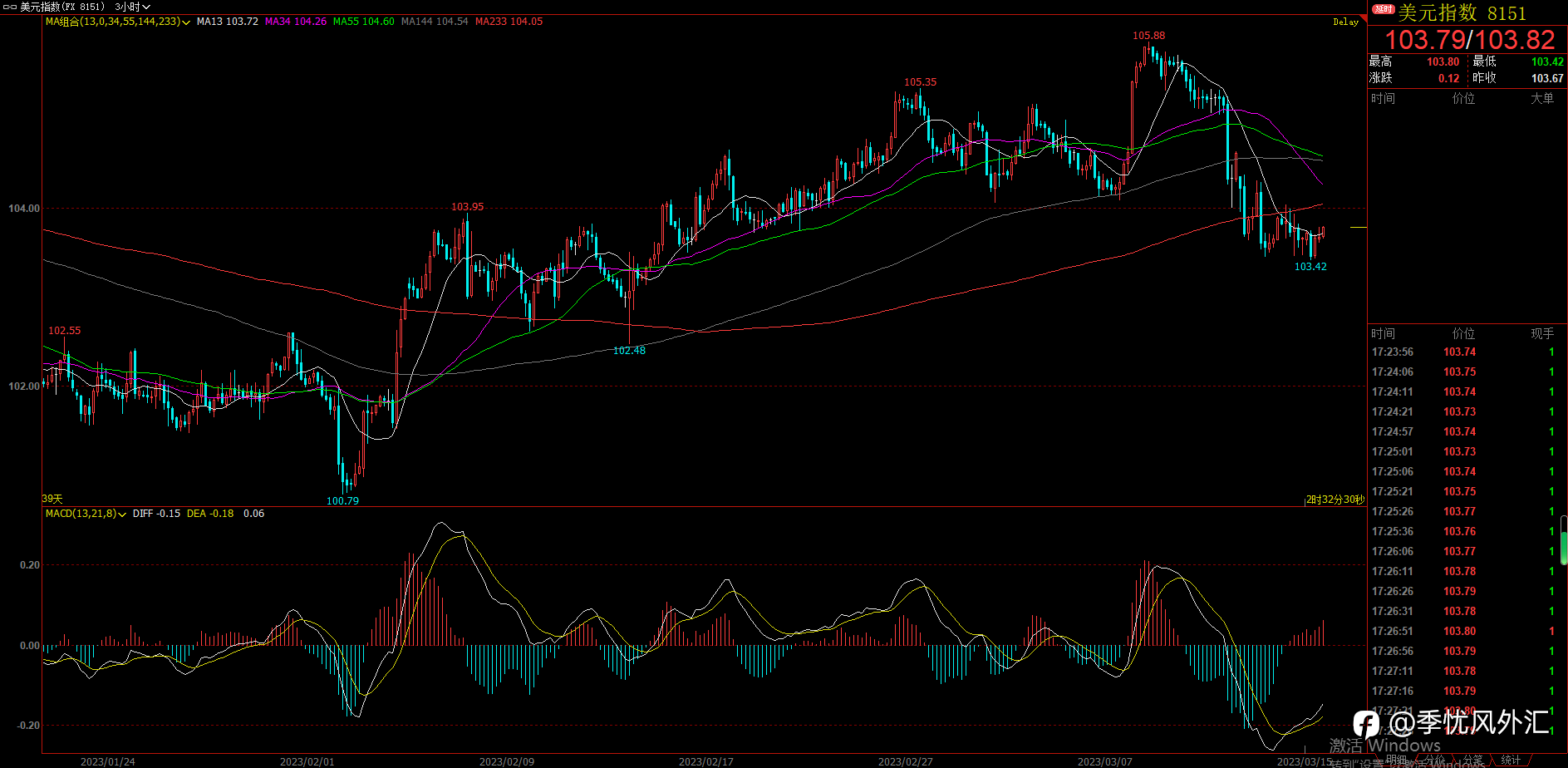Screen dimensions: 1568x768
Task: Click the 100.79 low price marker
Action: pyautogui.click(x=342, y=500)
